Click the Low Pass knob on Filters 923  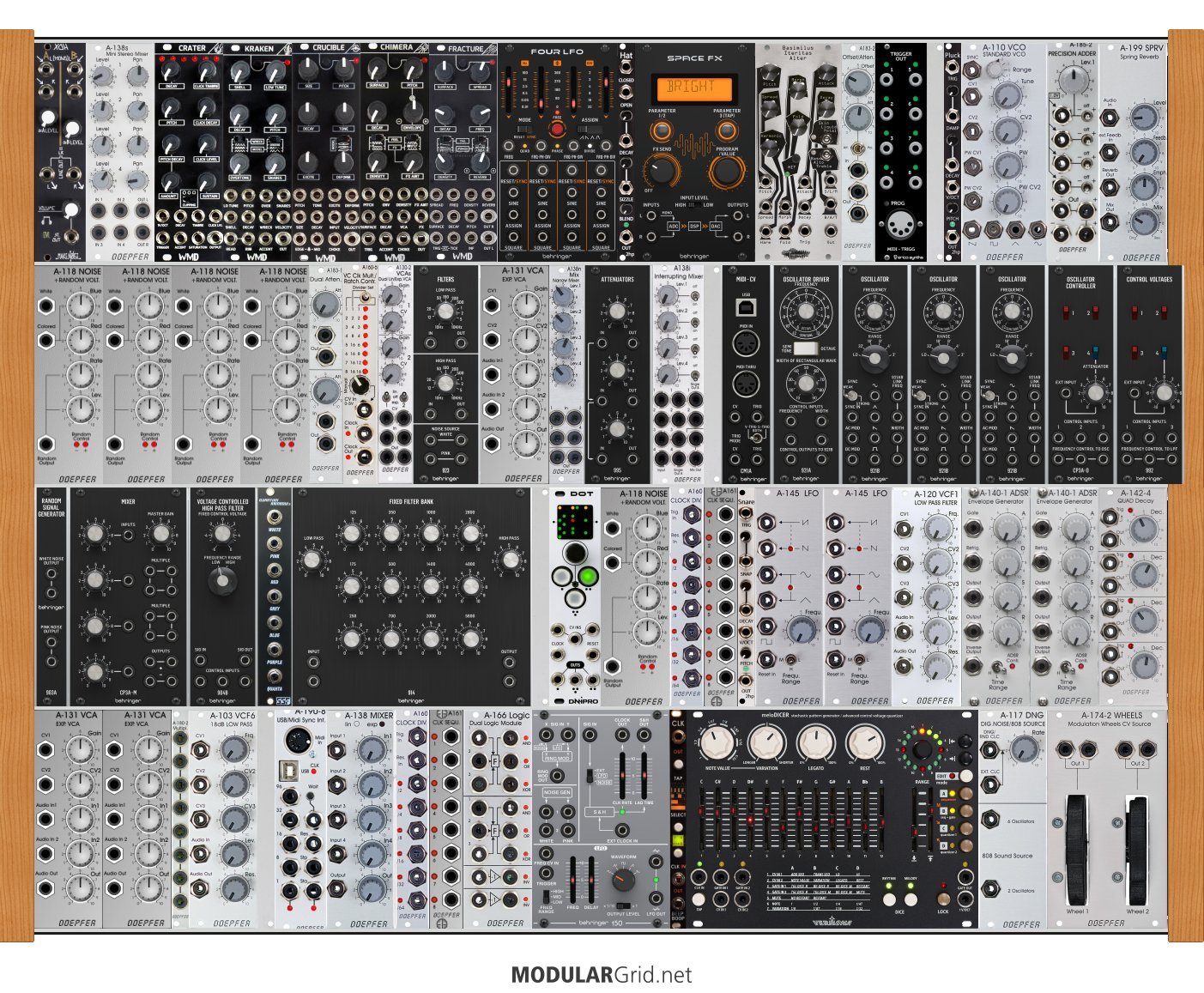tap(445, 312)
